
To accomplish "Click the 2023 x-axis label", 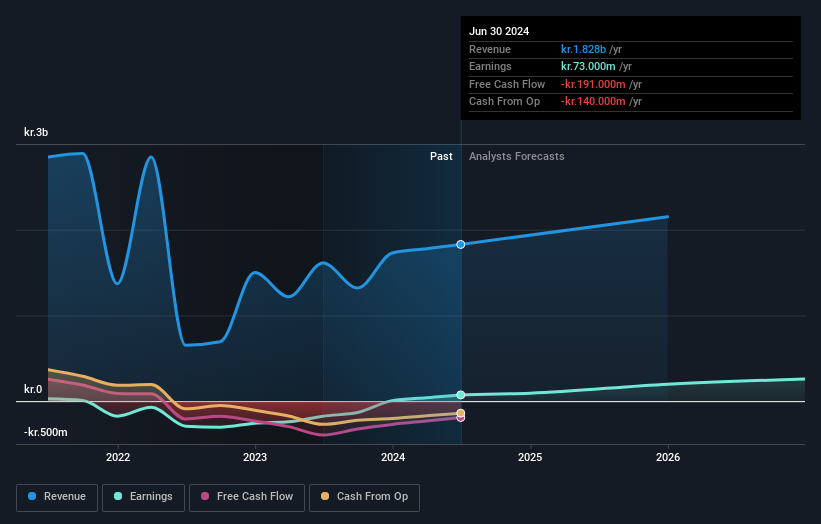I will [255, 458].
